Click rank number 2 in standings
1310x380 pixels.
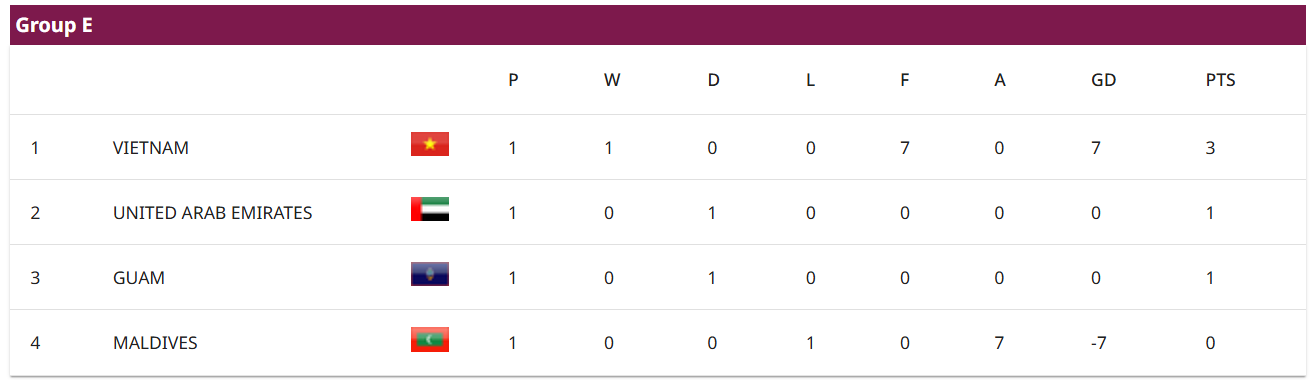(x=35, y=213)
